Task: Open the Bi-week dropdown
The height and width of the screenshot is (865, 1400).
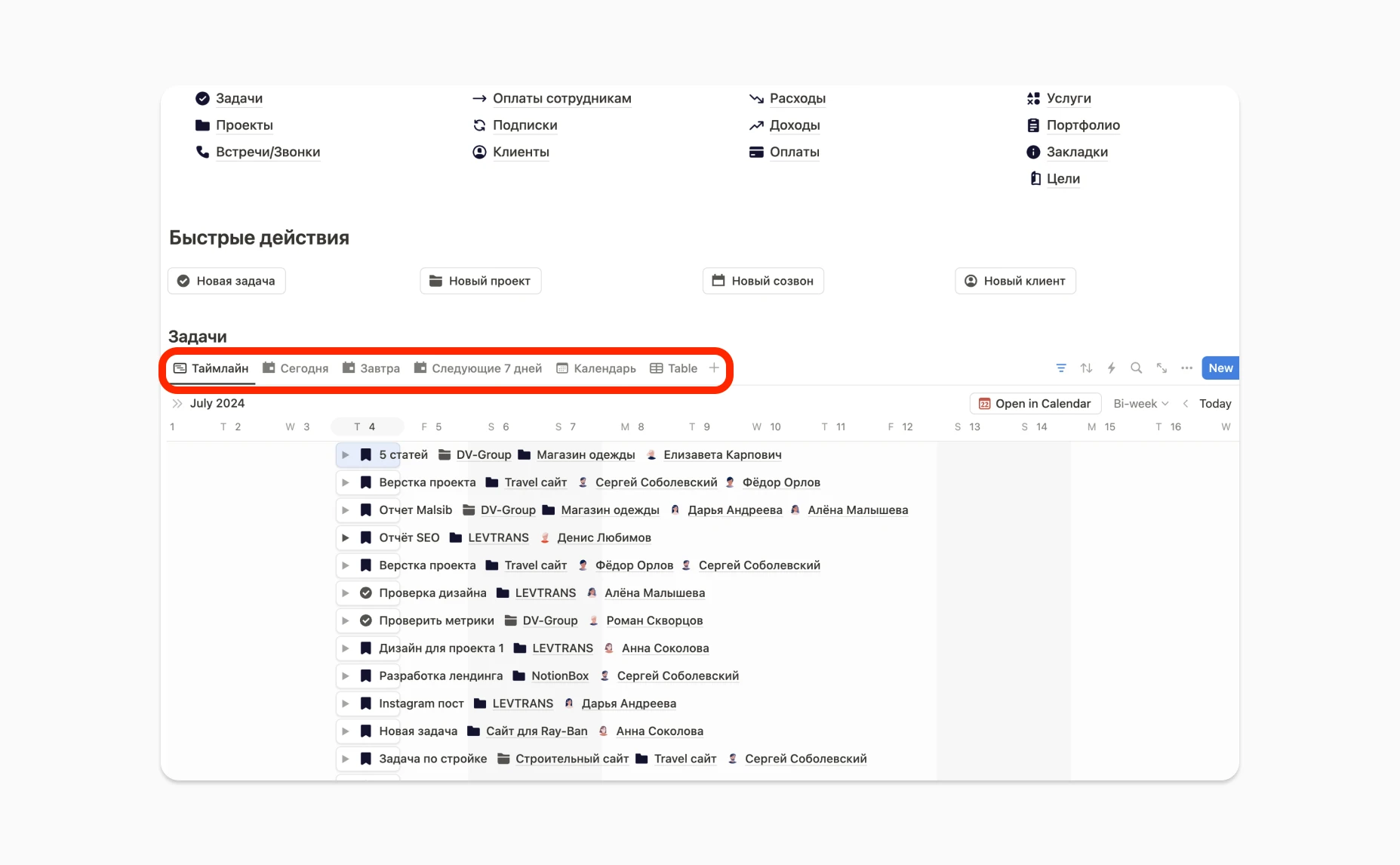Action: pyautogui.click(x=1138, y=403)
